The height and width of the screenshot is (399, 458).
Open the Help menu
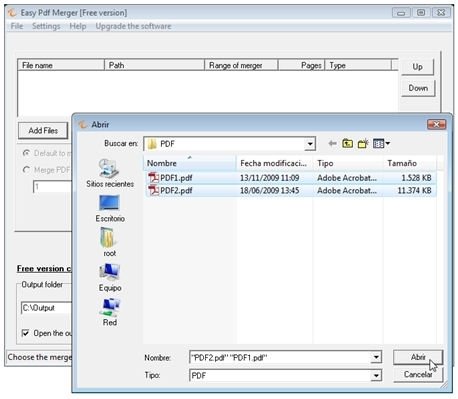point(78,26)
